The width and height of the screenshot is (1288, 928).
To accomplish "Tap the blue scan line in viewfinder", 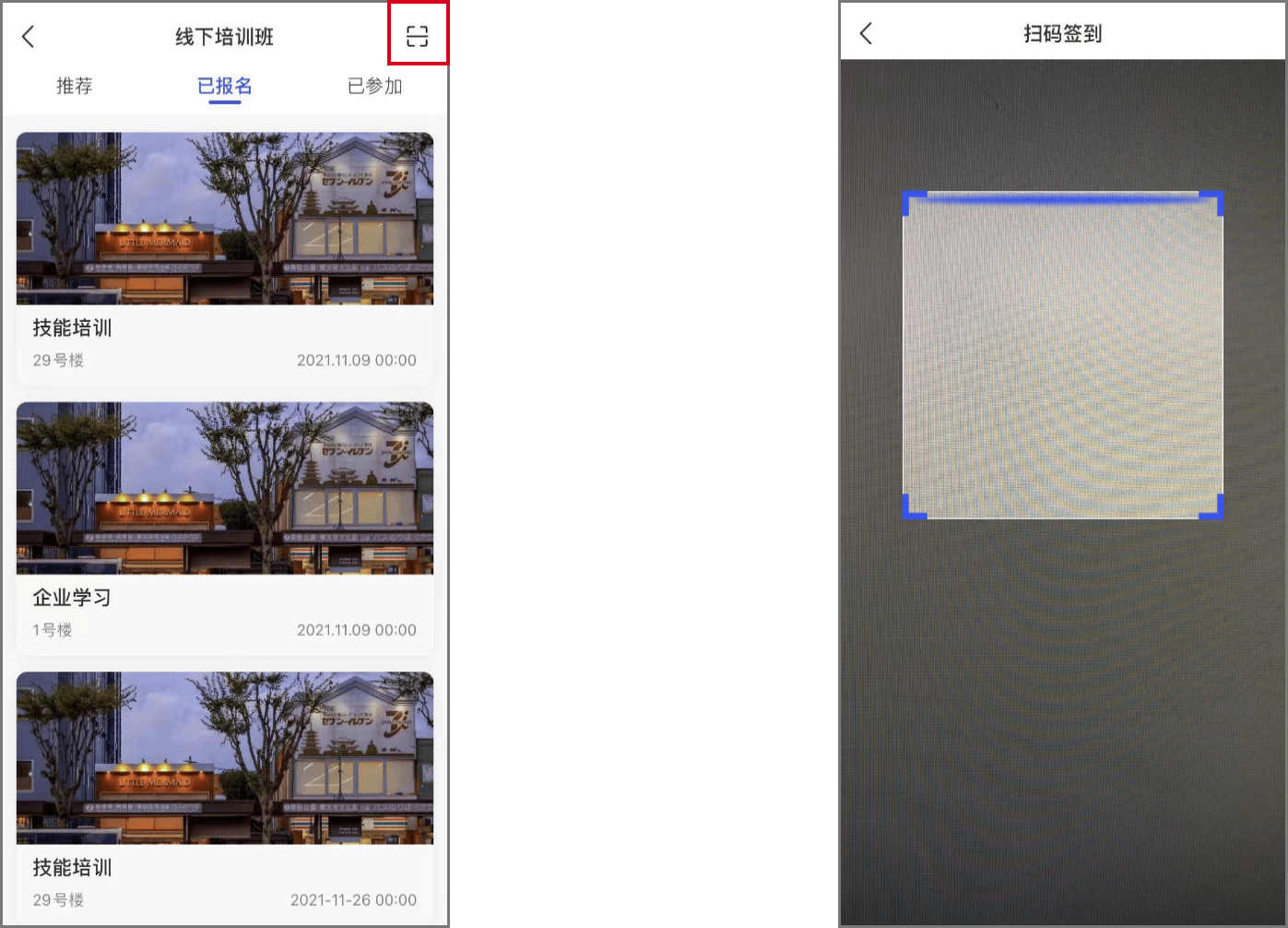I will click(x=1063, y=198).
